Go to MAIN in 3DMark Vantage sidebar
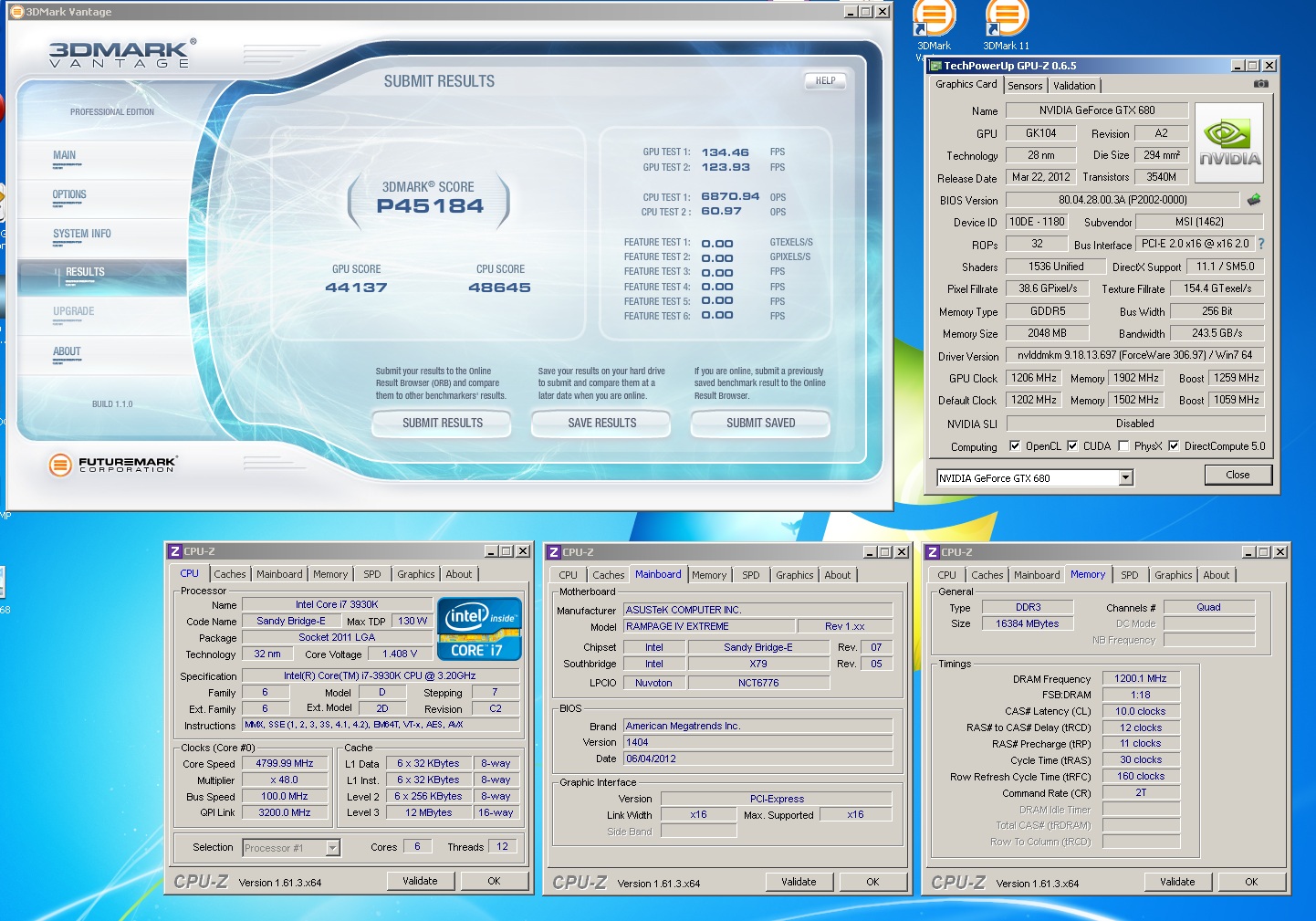 click(x=65, y=155)
